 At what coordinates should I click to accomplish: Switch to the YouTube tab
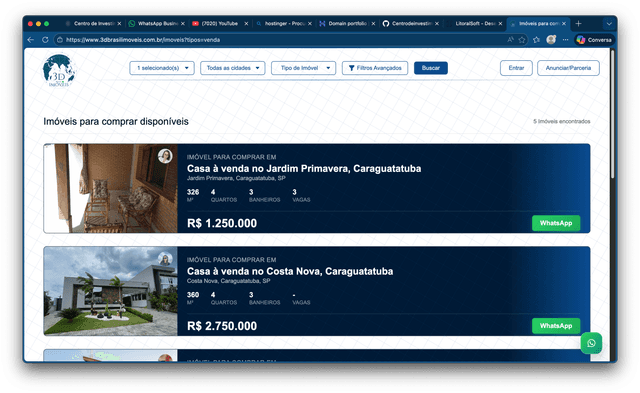coord(220,24)
